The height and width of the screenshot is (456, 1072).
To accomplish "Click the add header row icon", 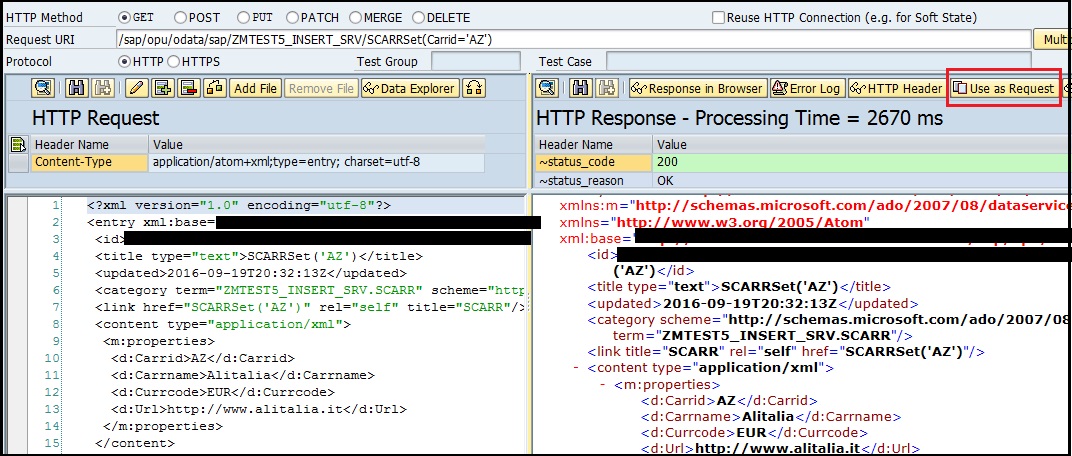I will [x=162, y=88].
